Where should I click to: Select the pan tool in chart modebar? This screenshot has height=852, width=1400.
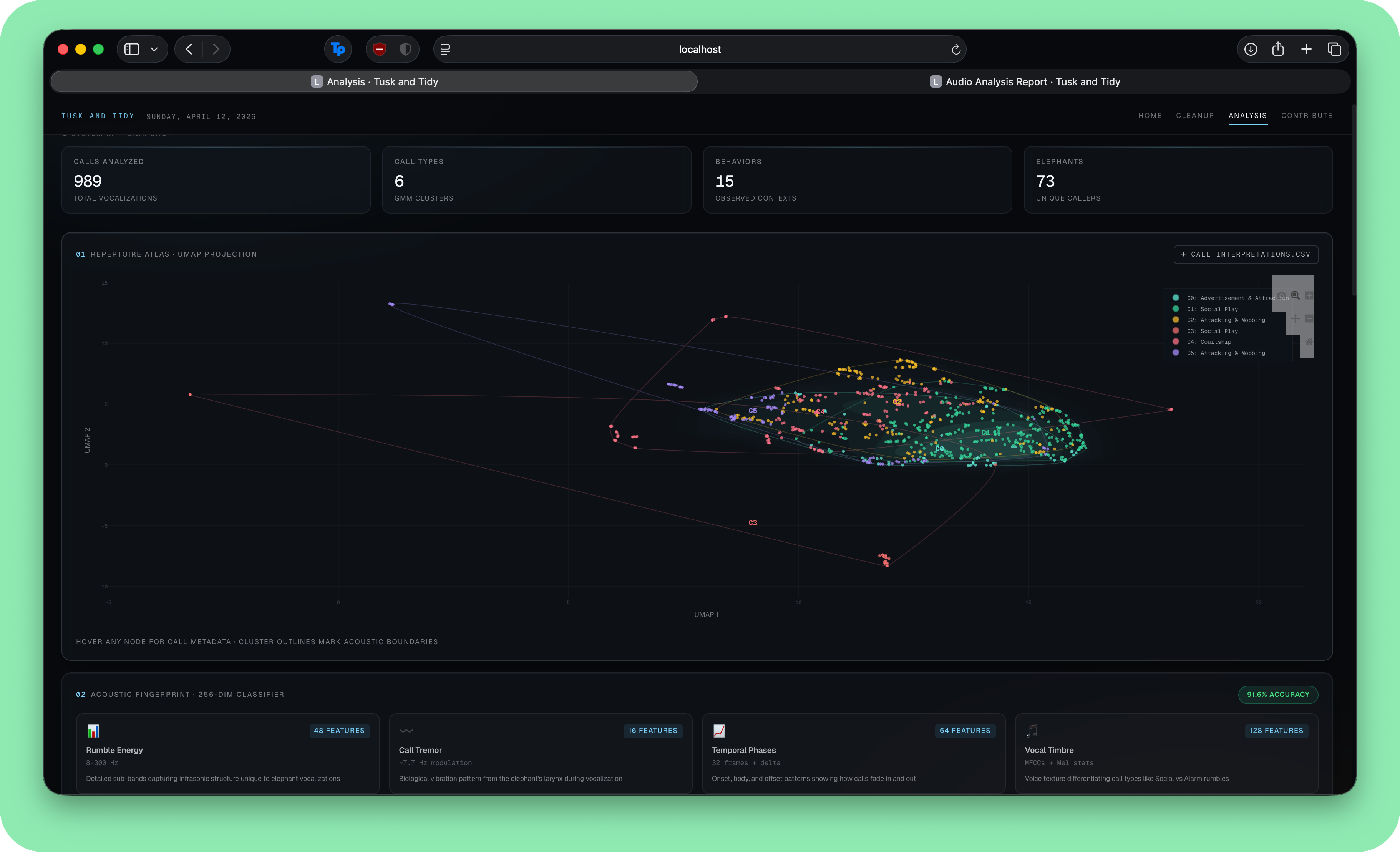point(1295,319)
